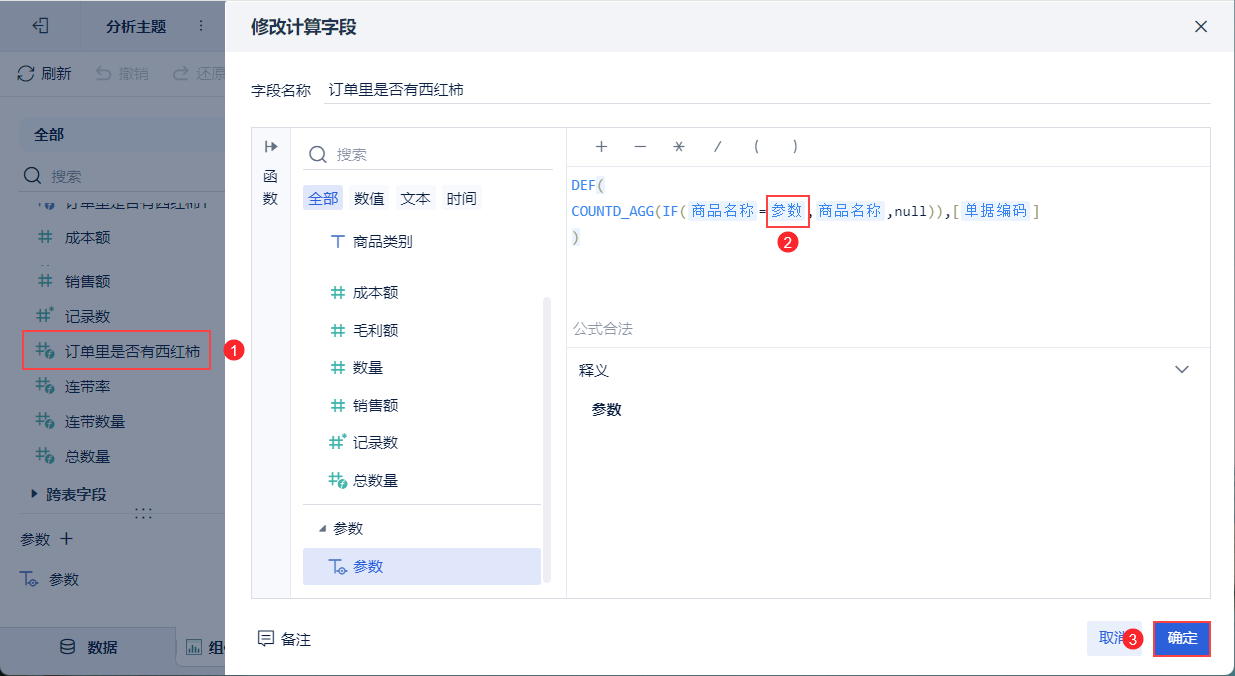The width and height of the screenshot is (1235, 676).
Task: Open the three-dot menu beside 分析主题
Action: tap(200, 26)
